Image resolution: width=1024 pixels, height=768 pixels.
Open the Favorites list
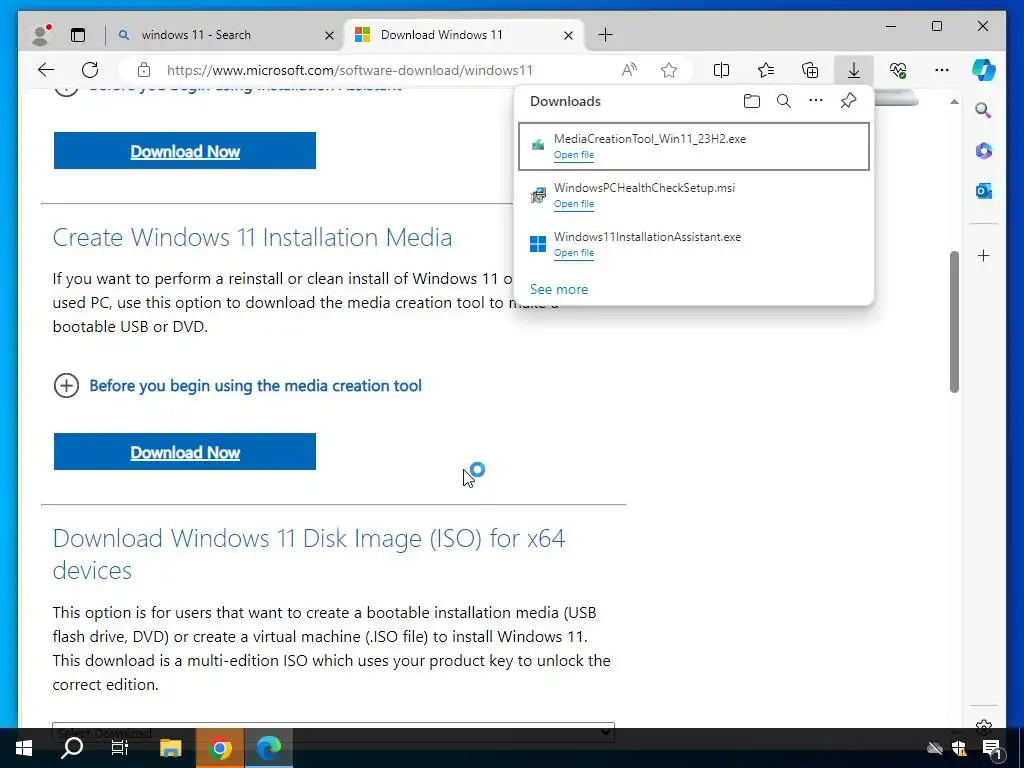pos(766,70)
